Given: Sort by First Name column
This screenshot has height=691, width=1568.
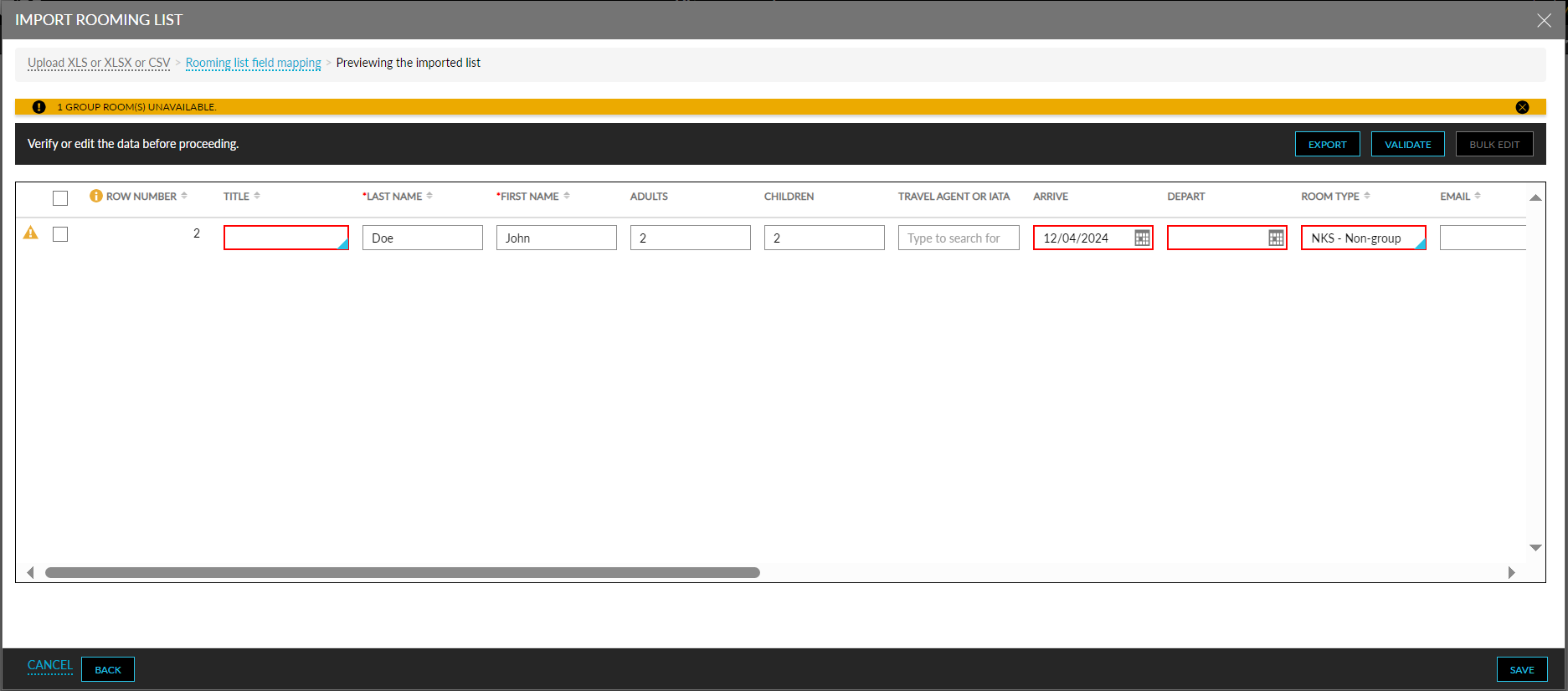Looking at the screenshot, I should tap(567, 196).
